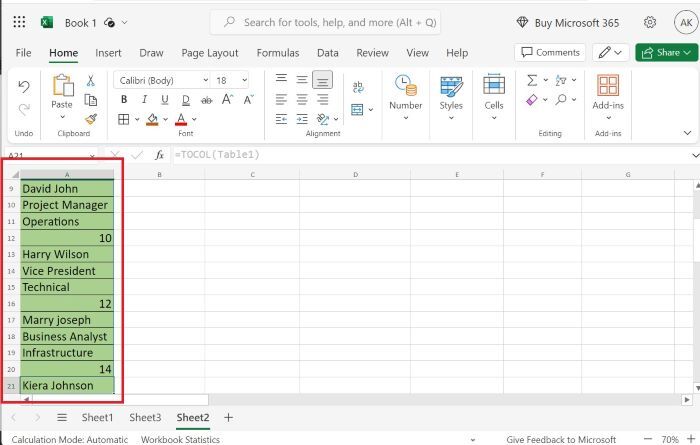Open the File menu

coord(23,53)
